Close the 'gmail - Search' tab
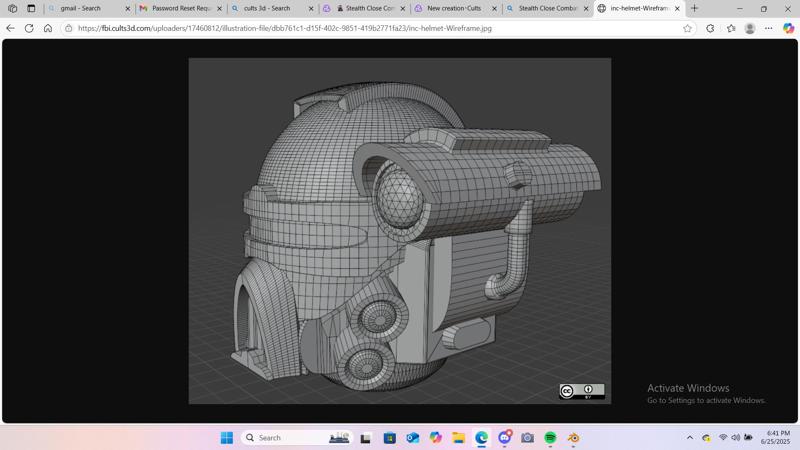This screenshot has width=800, height=450. tap(128, 8)
